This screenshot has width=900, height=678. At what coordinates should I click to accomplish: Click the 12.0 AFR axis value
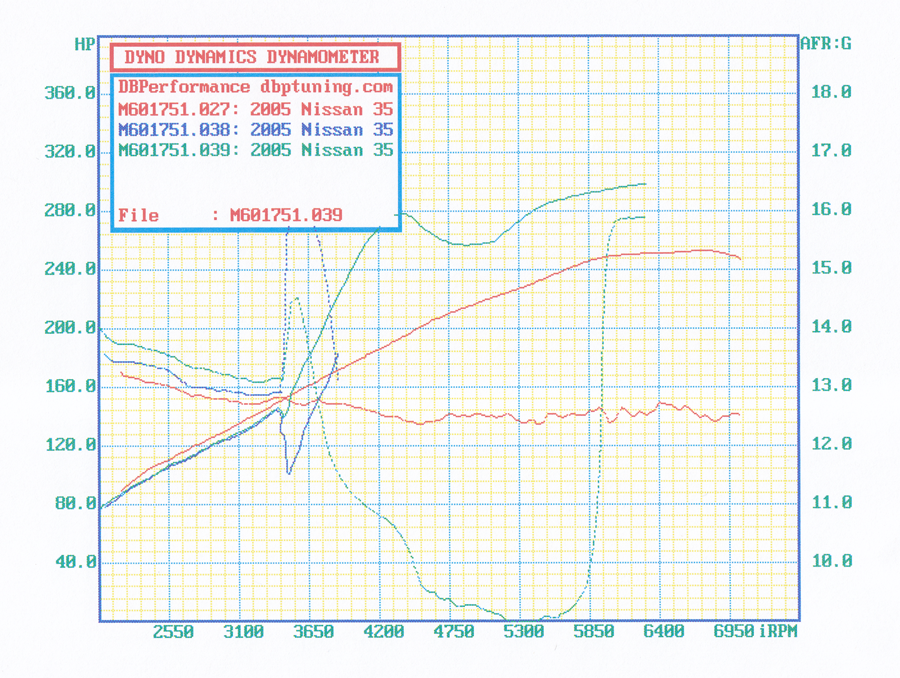(x=831, y=444)
